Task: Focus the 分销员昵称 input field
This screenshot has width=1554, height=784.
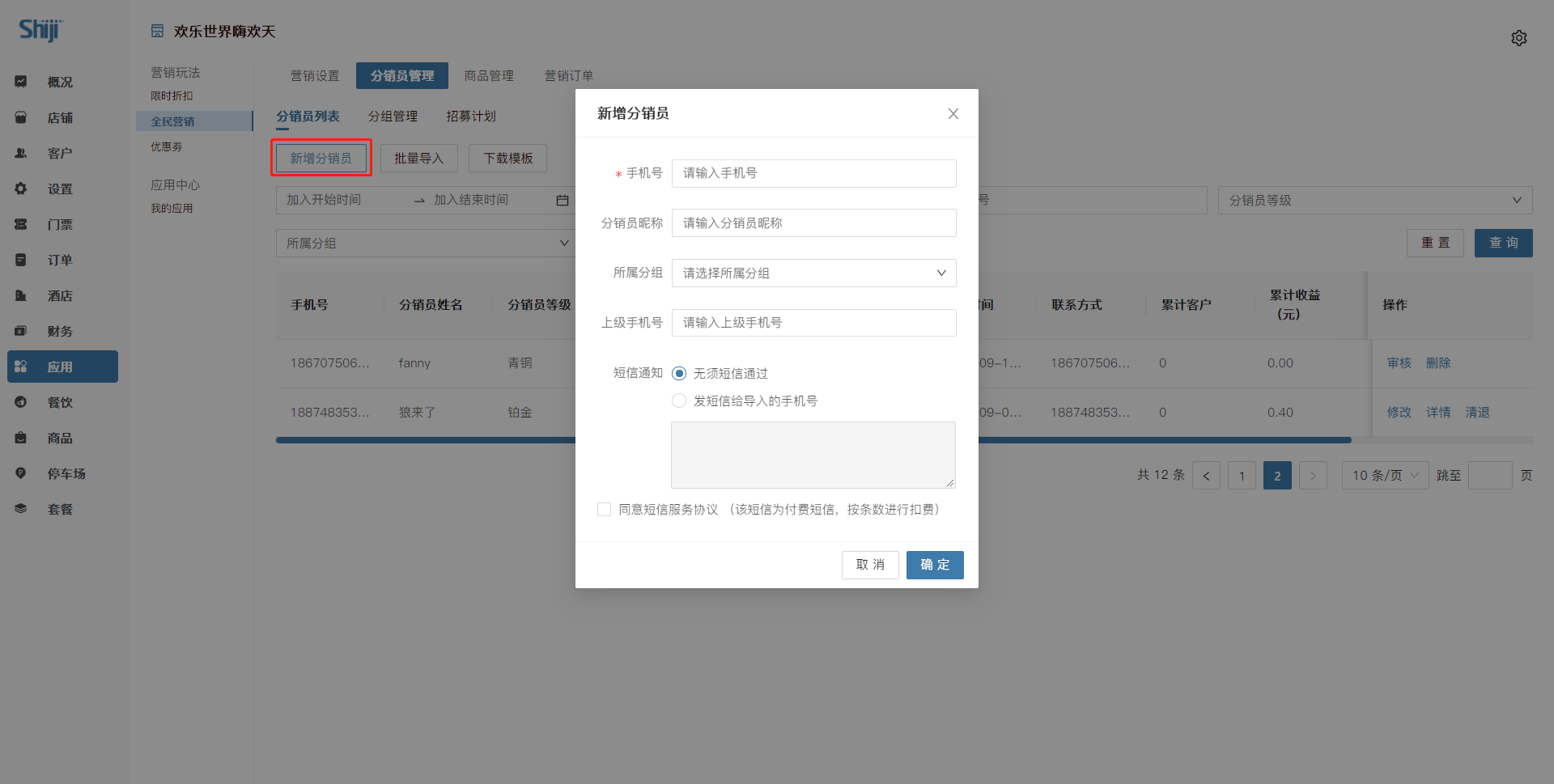Action: click(813, 222)
